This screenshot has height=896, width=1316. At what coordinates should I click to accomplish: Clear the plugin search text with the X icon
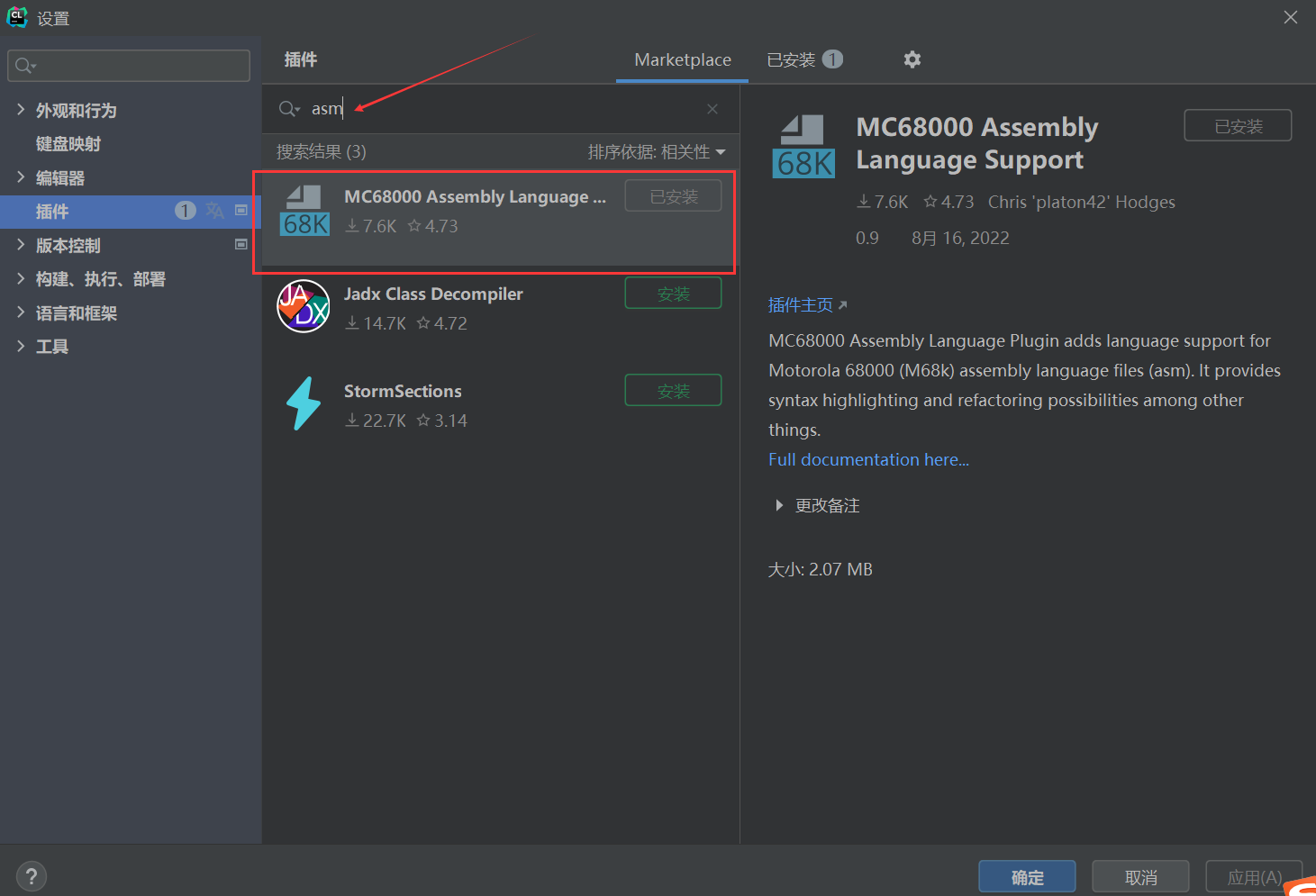[712, 109]
